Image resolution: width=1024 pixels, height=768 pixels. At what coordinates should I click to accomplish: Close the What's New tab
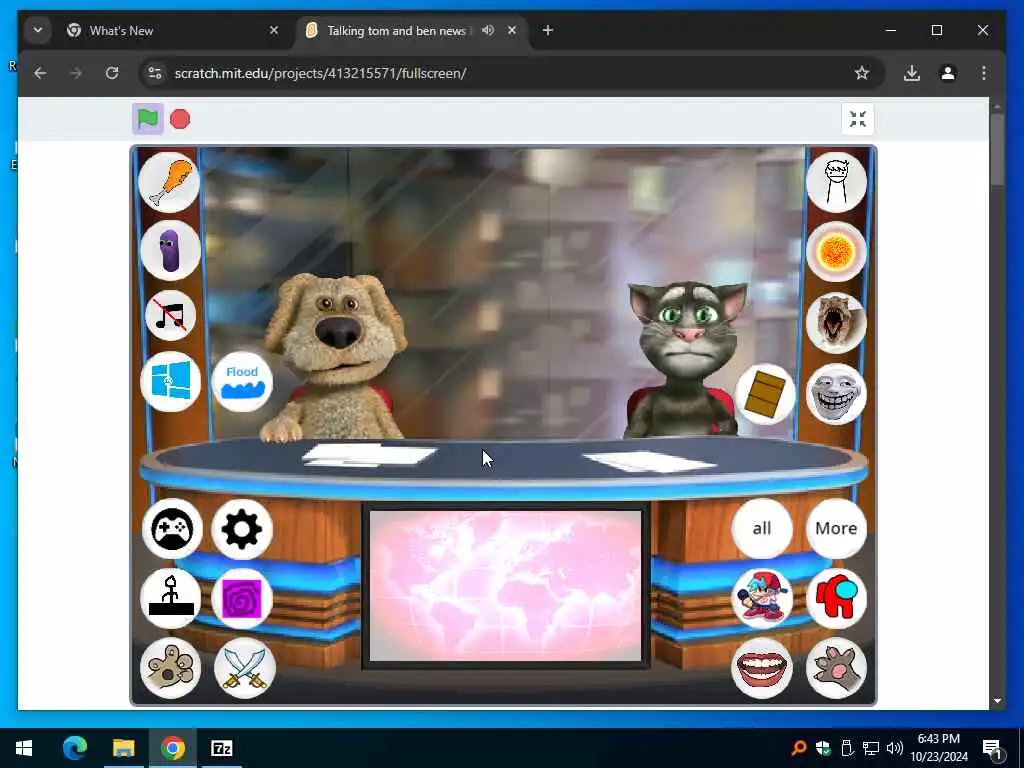click(x=274, y=30)
